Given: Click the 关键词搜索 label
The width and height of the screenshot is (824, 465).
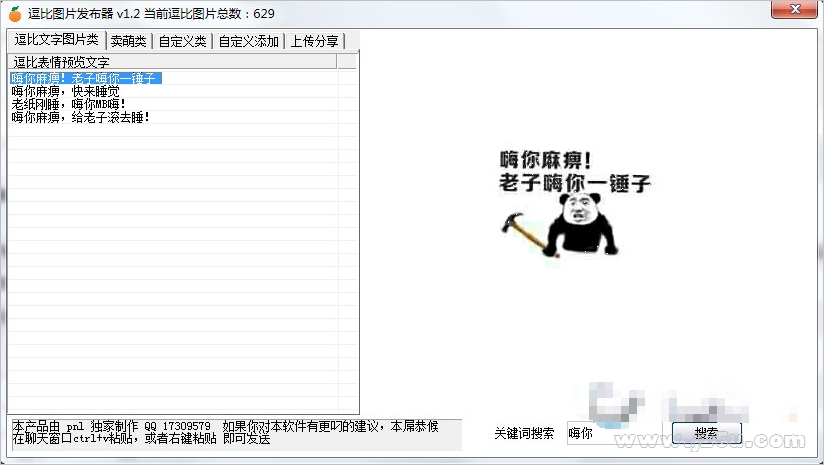Looking at the screenshot, I should (524, 433).
